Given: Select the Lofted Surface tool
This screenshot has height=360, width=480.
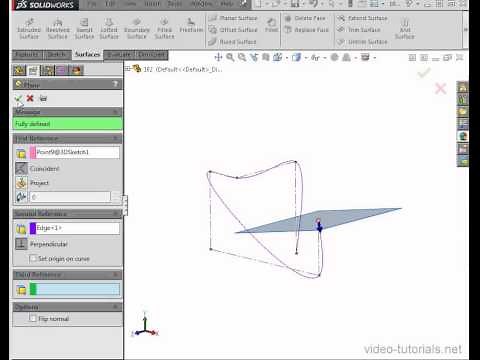Looking at the screenshot, I should click(x=109, y=29).
